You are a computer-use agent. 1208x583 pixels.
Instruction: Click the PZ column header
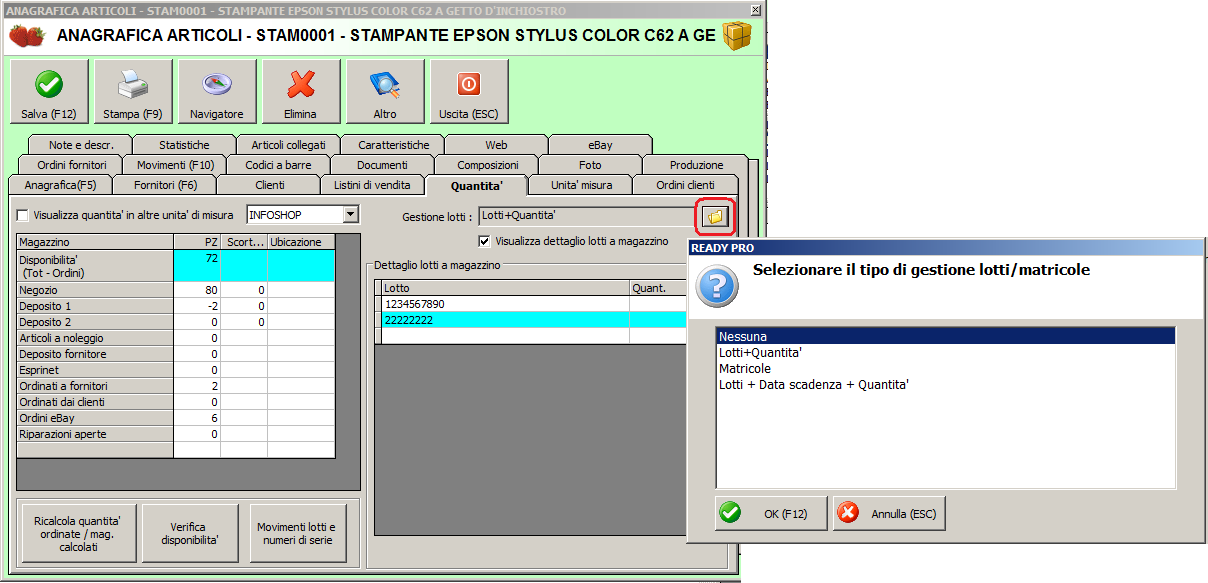click(x=198, y=242)
